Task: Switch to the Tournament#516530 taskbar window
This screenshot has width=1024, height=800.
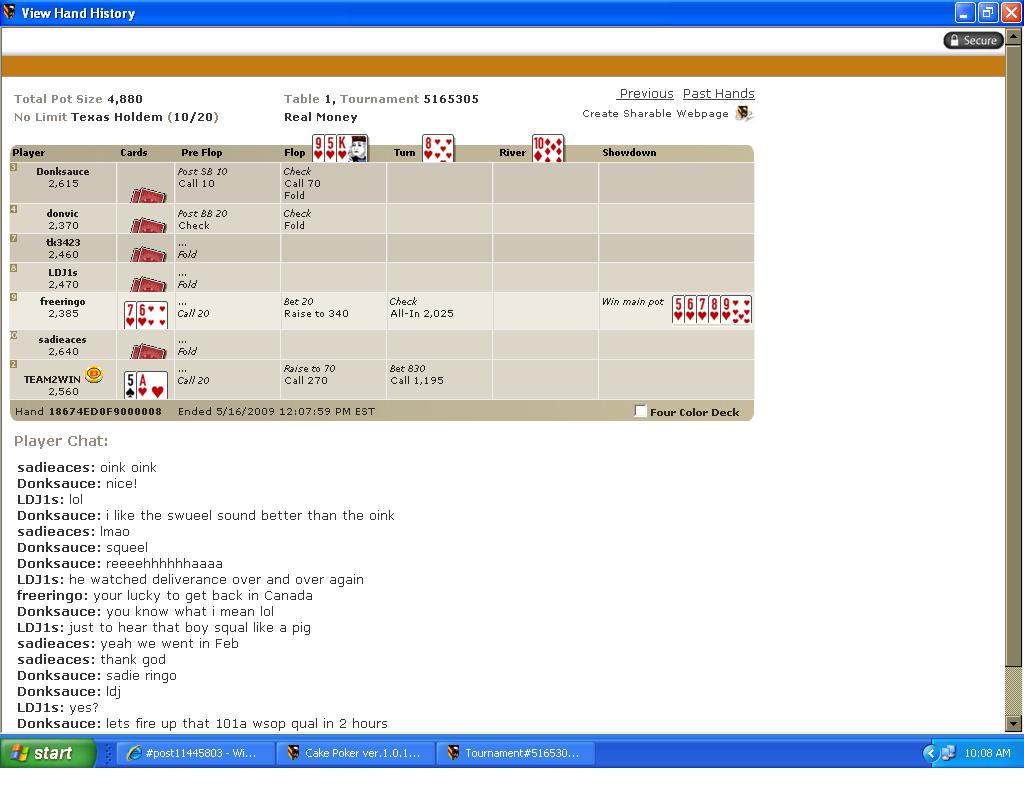Action: [514, 753]
